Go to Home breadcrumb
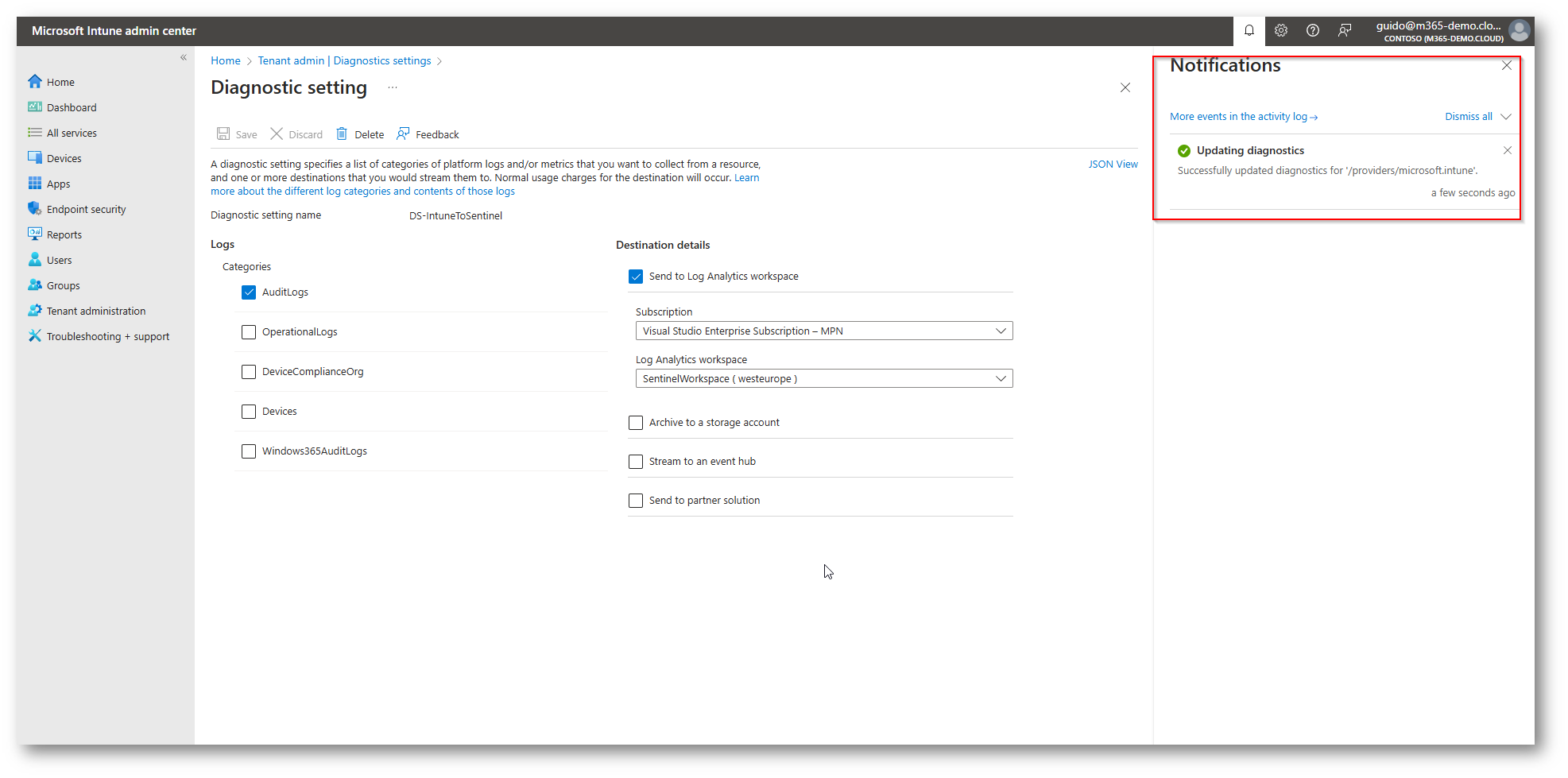The width and height of the screenshot is (1568, 778). pos(226,60)
